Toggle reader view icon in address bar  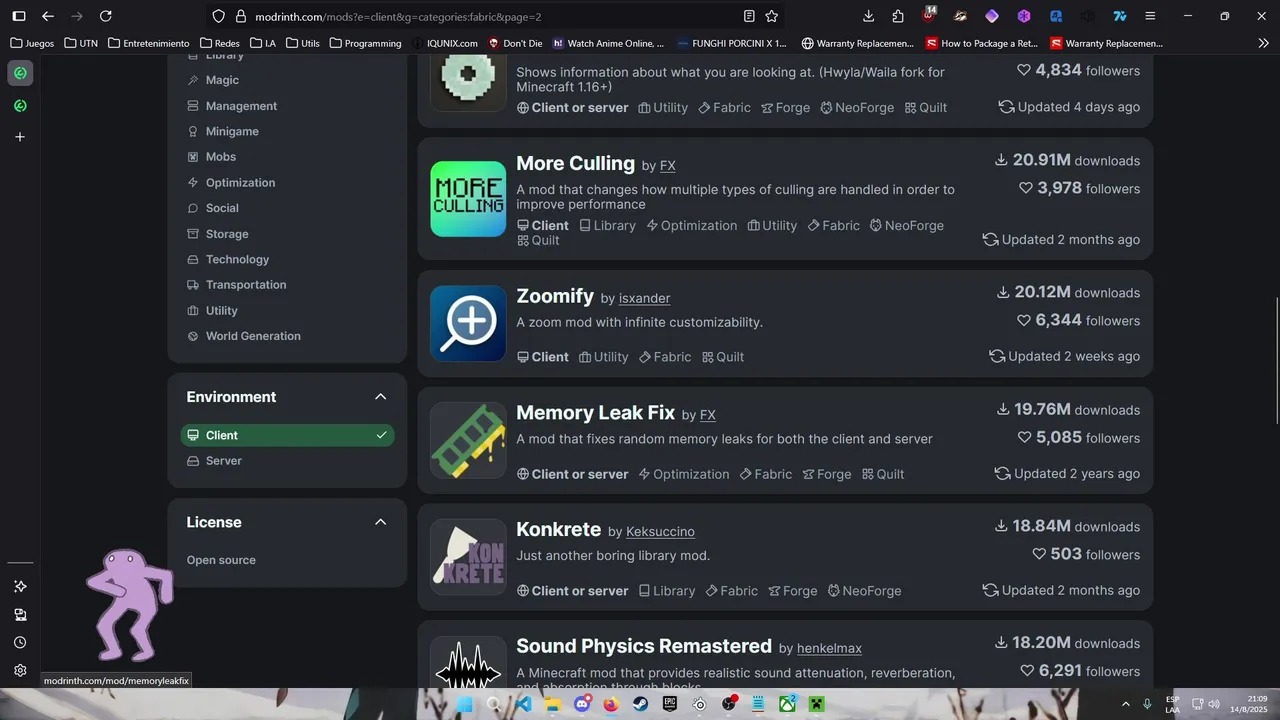click(x=749, y=16)
